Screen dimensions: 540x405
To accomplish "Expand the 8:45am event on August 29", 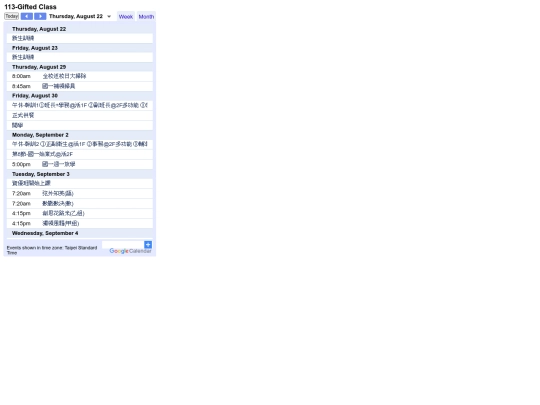I will 80,86.
